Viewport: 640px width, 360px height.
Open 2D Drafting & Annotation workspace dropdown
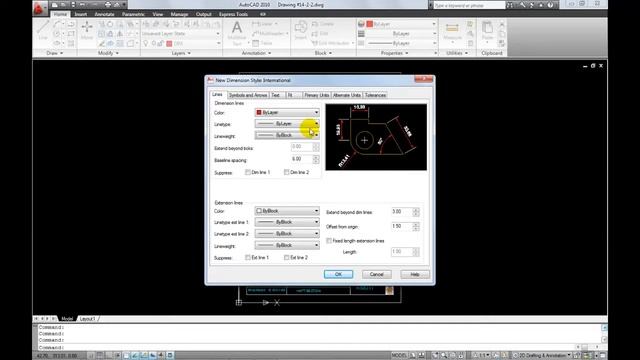tap(542, 356)
